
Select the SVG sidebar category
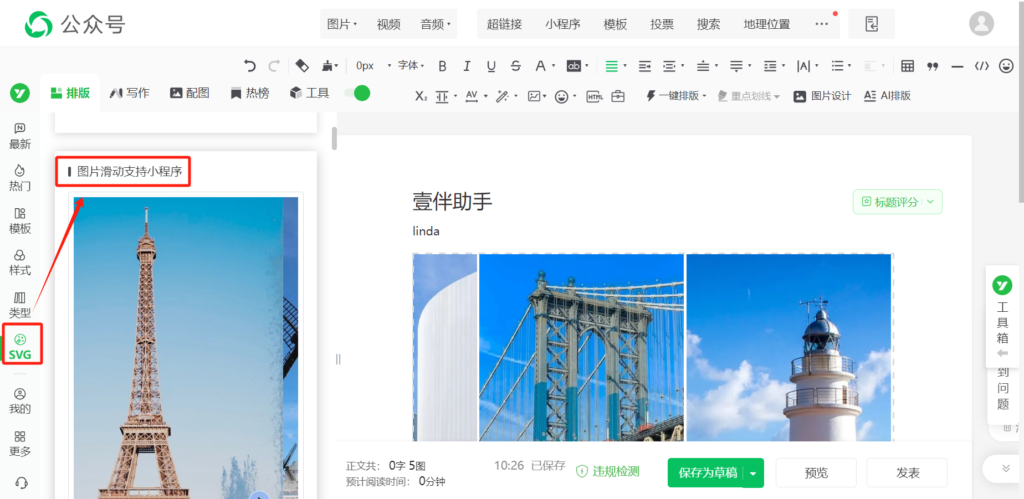point(20,347)
